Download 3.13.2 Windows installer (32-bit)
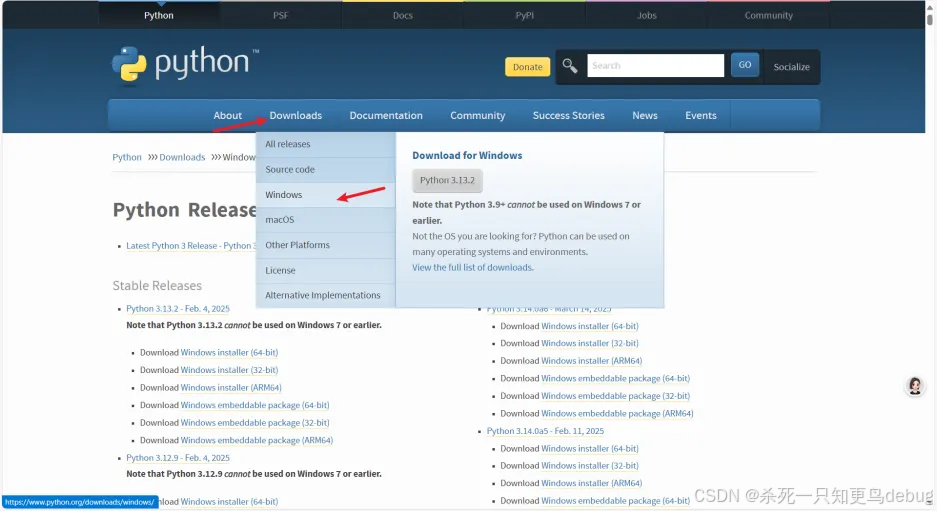Screen dimensions: 937x511 [229, 370]
